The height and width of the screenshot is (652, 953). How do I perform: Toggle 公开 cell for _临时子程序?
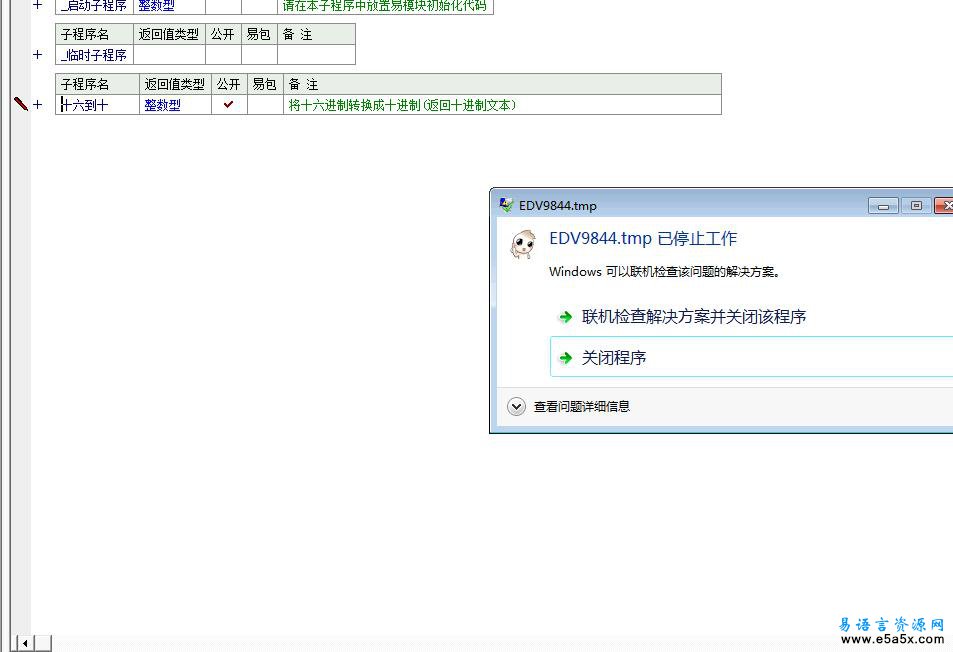coord(223,55)
